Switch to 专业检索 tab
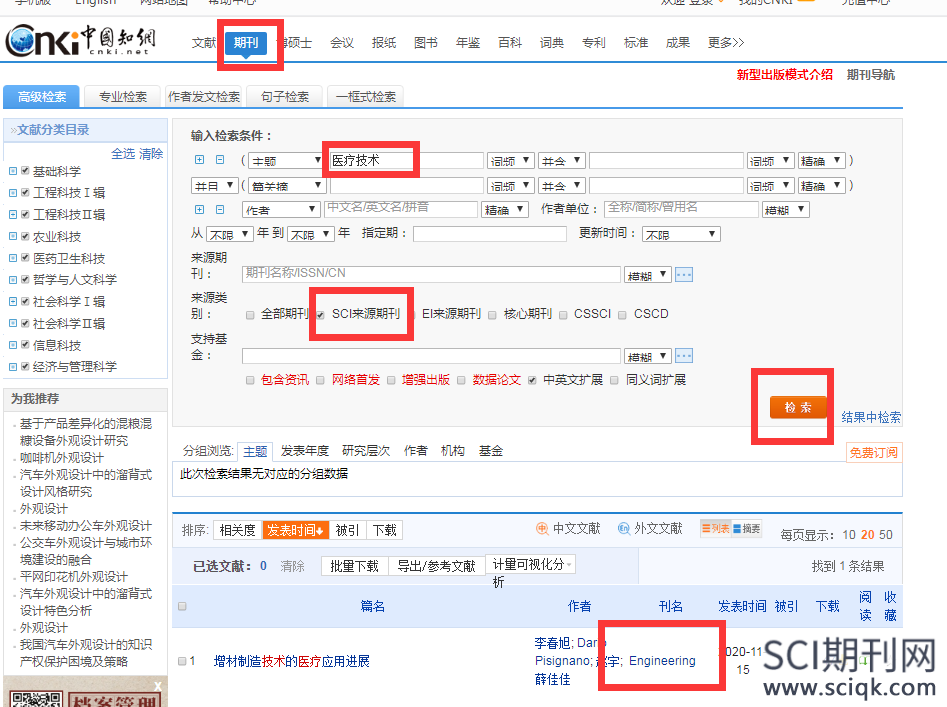The width and height of the screenshot is (947, 707). click(123, 97)
